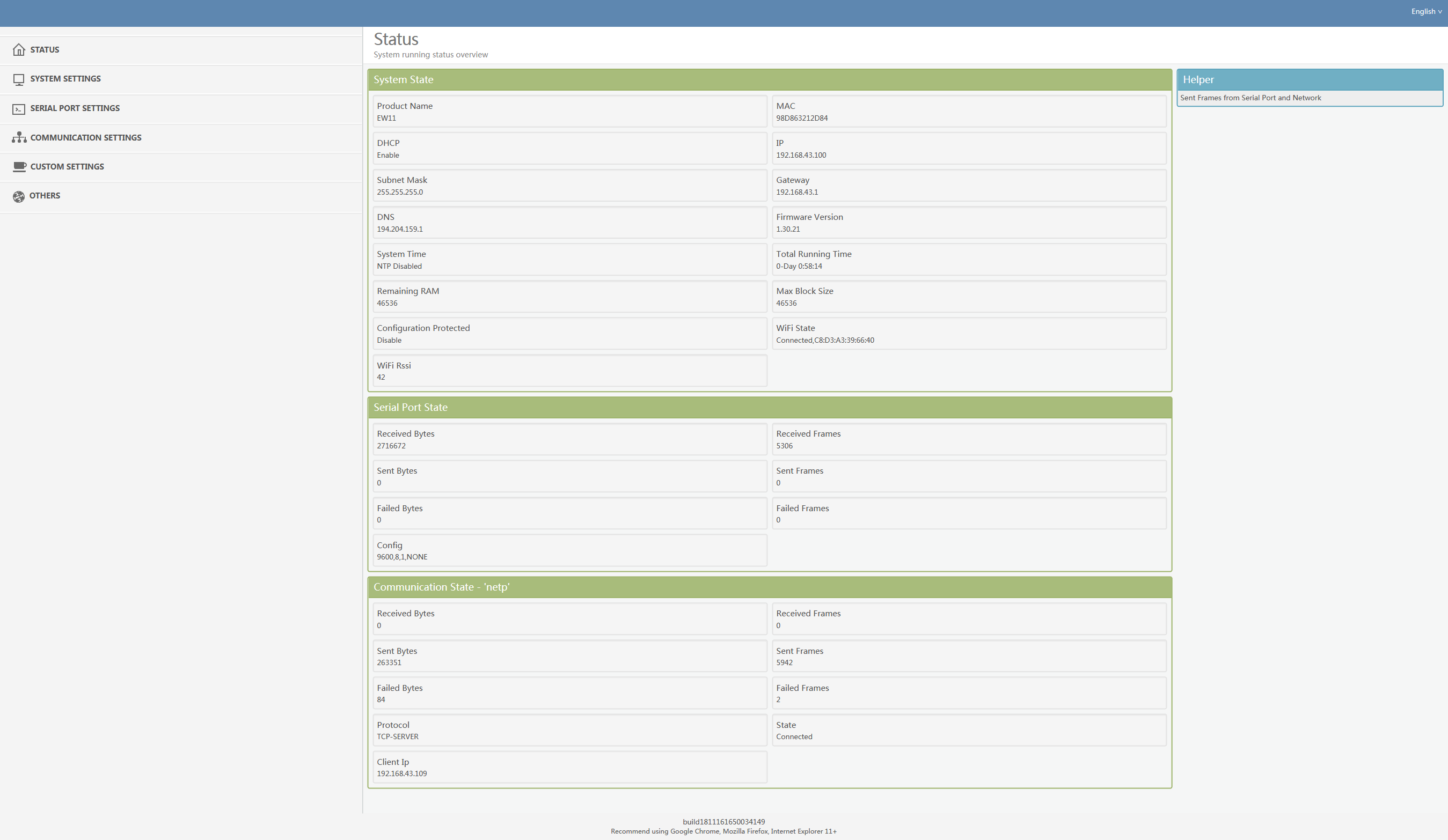Select Gateway value 192.168.43.1
This screenshot has height=840, width=1448.
797,193
